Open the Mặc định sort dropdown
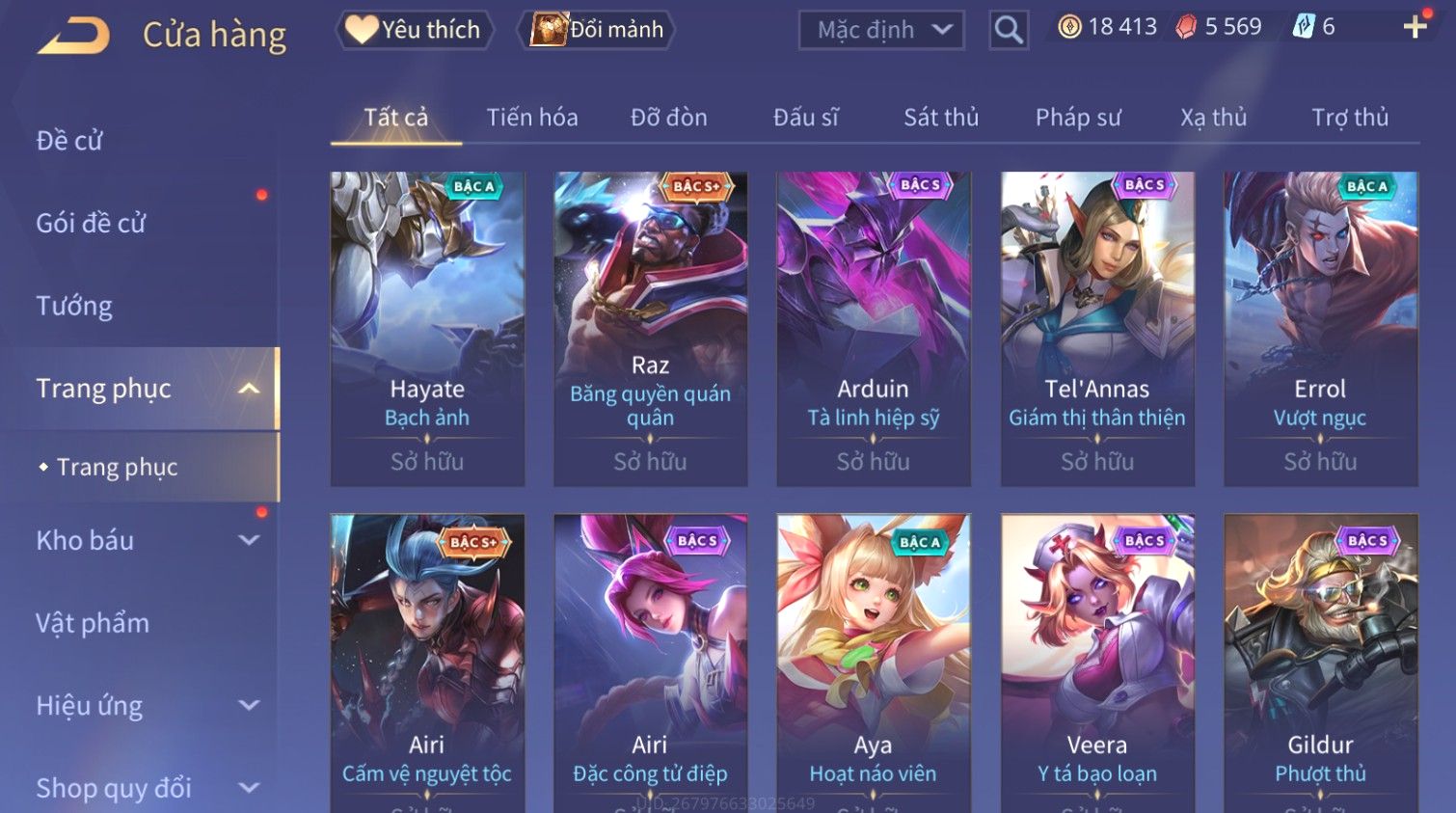This screenshot has height=813, width=1456. 881,31
